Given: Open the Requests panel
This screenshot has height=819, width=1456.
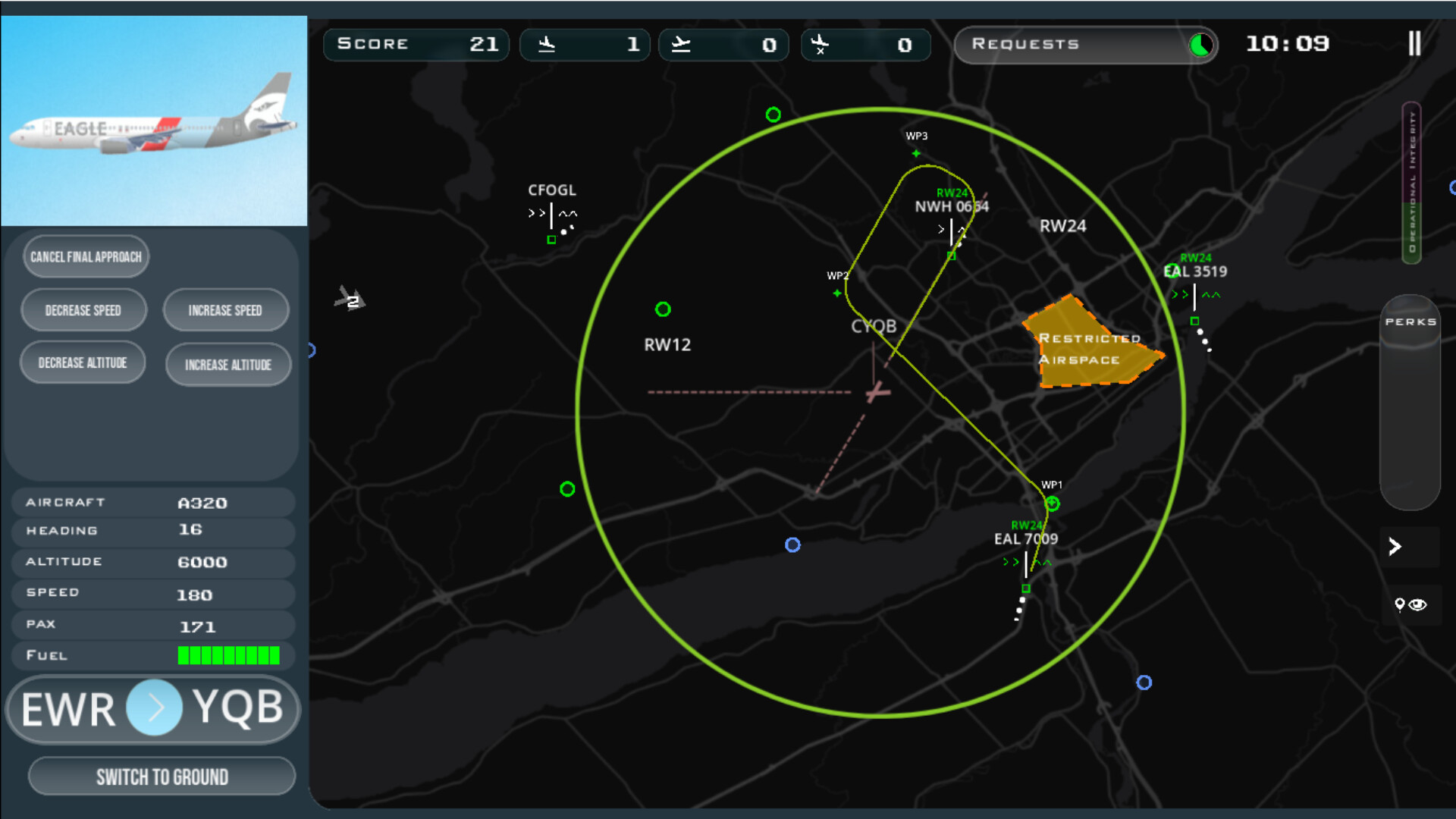Looking at the screenshot, I should [1085, 44].
